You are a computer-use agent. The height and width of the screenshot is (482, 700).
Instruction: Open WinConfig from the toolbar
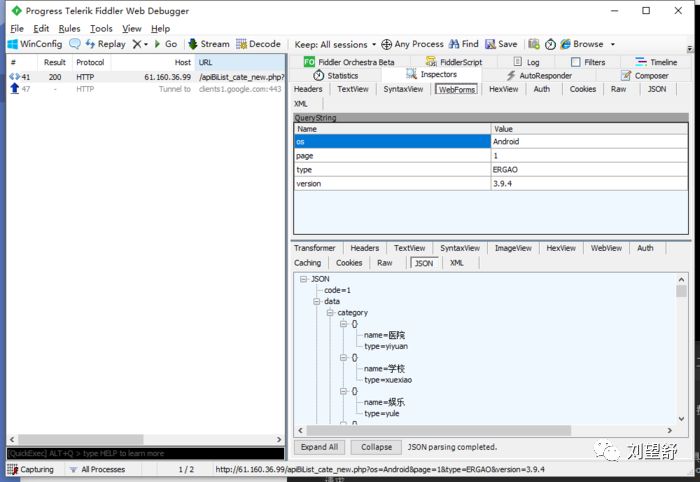pos(35,44)
